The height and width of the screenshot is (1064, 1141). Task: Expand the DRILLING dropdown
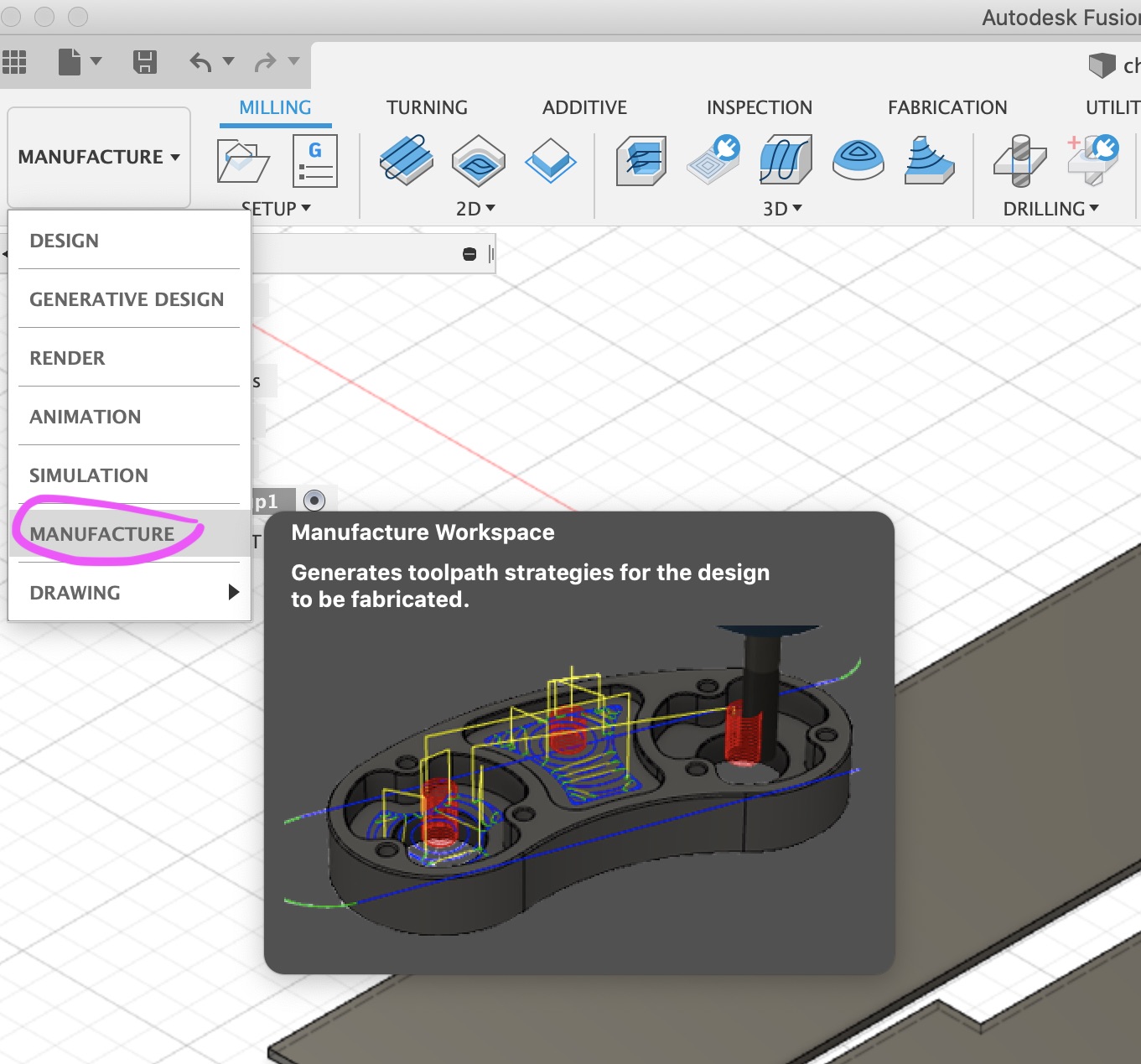pyautogui.click(x=1051, y=208)
